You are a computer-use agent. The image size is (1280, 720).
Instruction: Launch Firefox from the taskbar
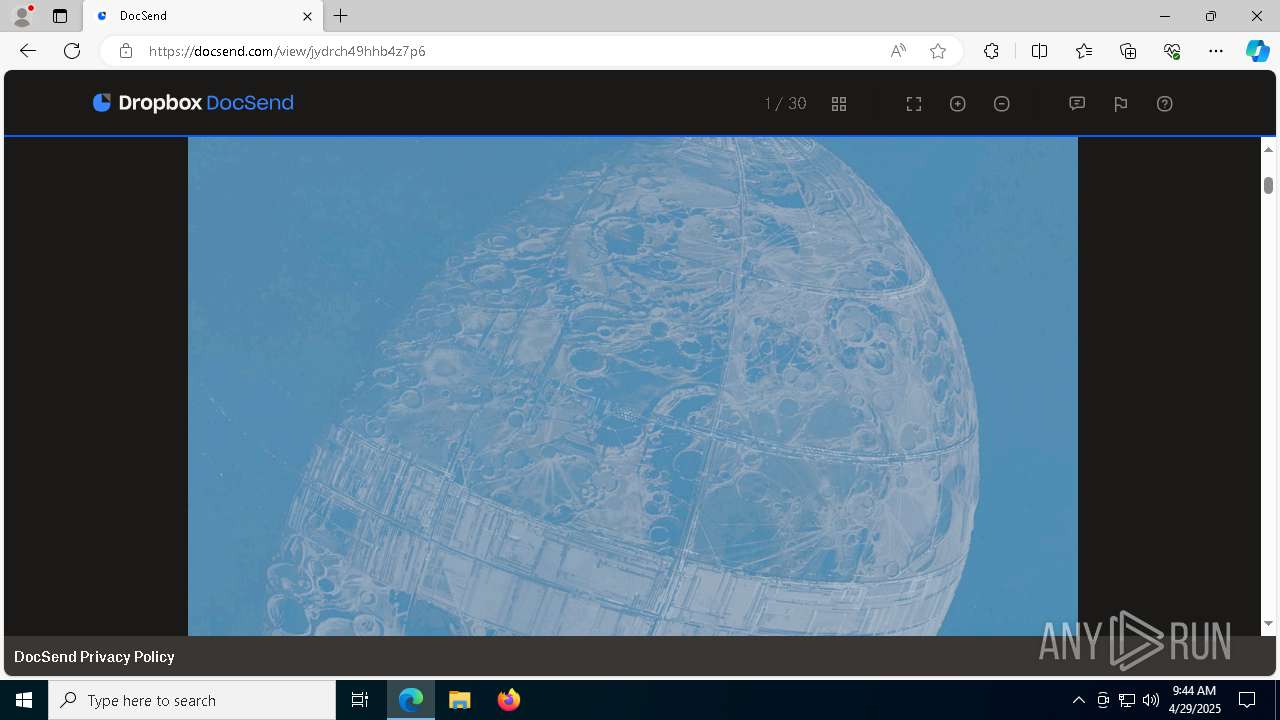[x=508, y=700]
